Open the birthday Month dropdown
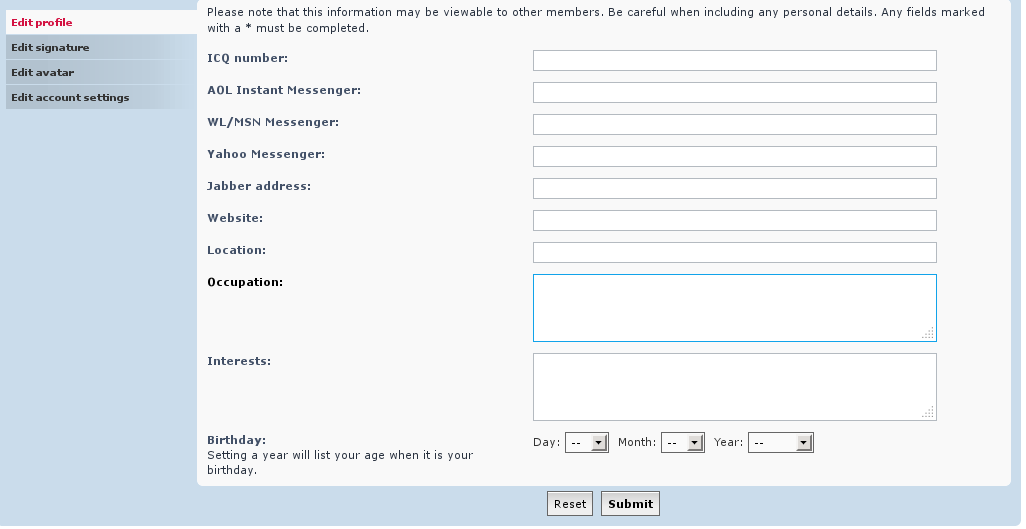This screenshot has height=529, width=1026. 682,443
